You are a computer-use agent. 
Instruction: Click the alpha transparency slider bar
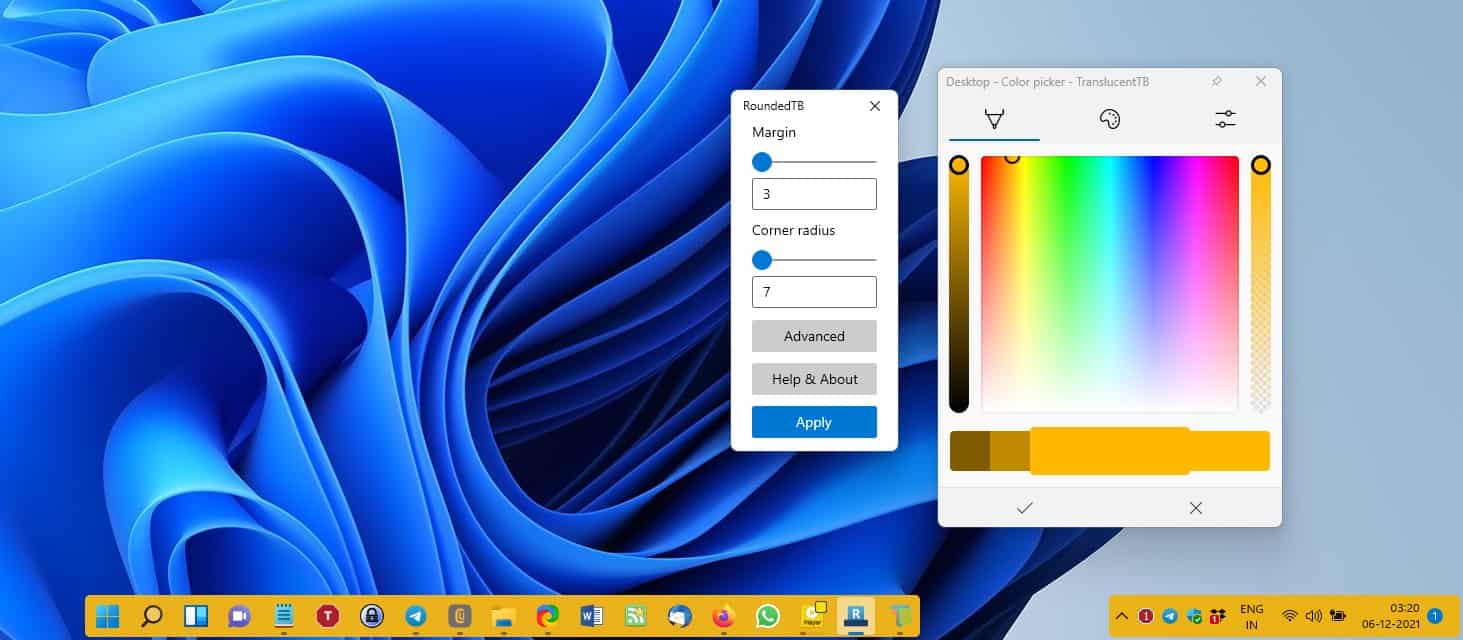1261,283
